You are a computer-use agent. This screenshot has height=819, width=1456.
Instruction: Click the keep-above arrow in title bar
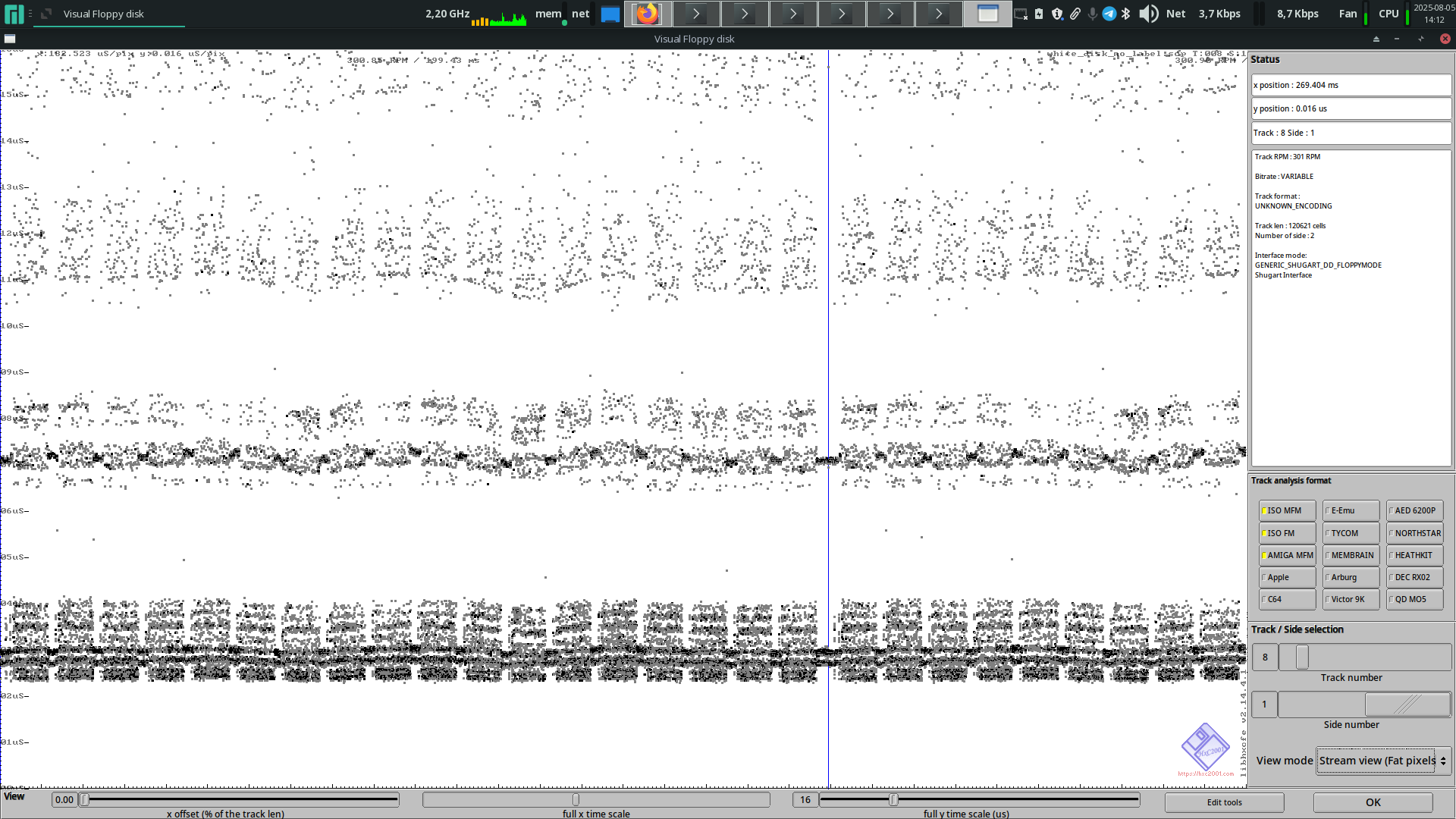pos(1376,39)
